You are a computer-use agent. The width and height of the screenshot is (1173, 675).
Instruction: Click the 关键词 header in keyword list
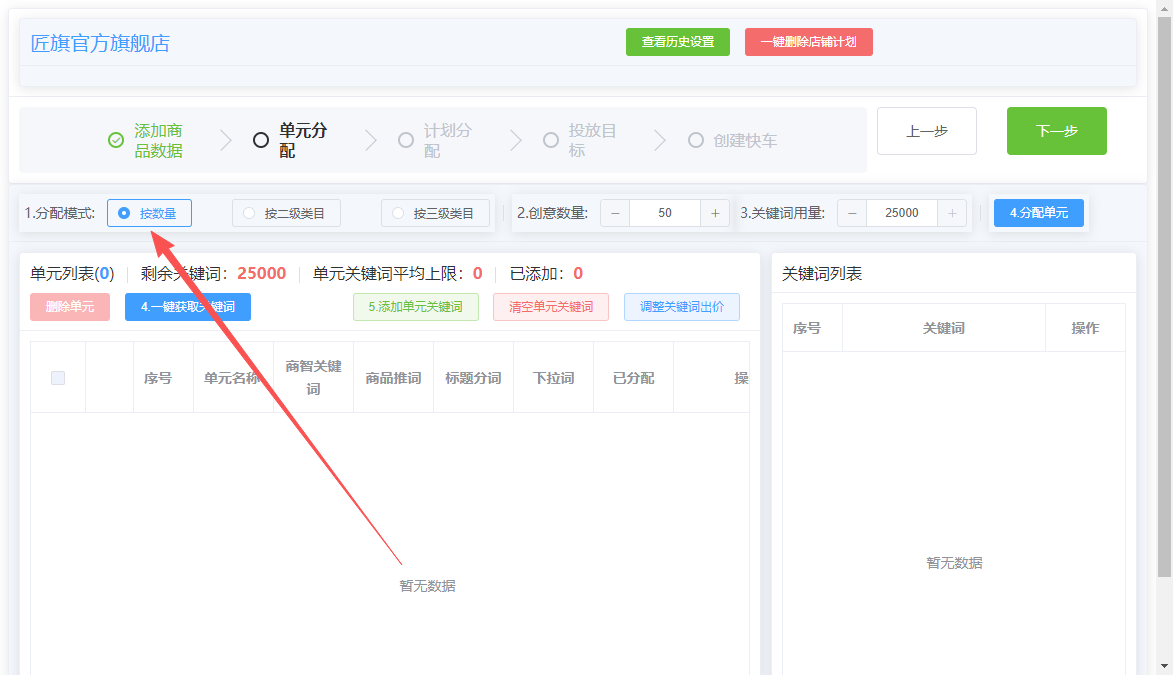click(x=943, y=328)
